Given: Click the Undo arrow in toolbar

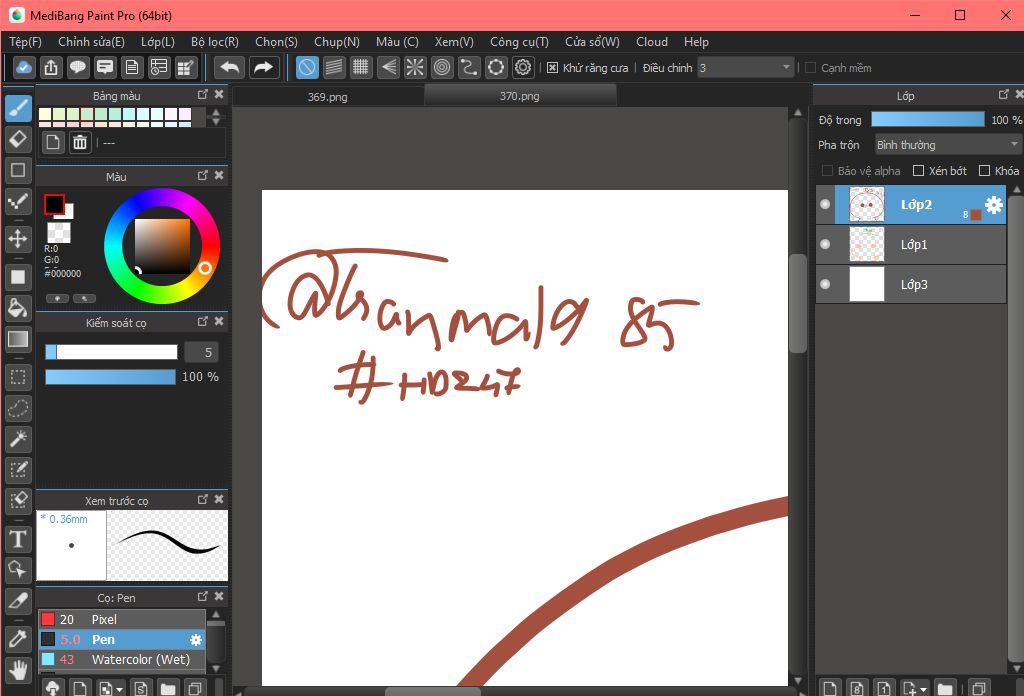Looking at the screenshot, I should point(229,67).
